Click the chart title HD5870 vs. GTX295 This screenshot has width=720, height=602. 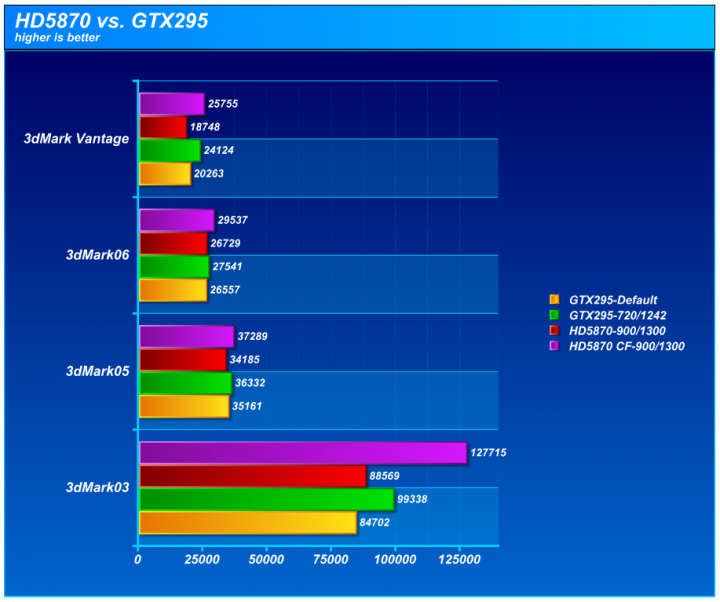112,21
